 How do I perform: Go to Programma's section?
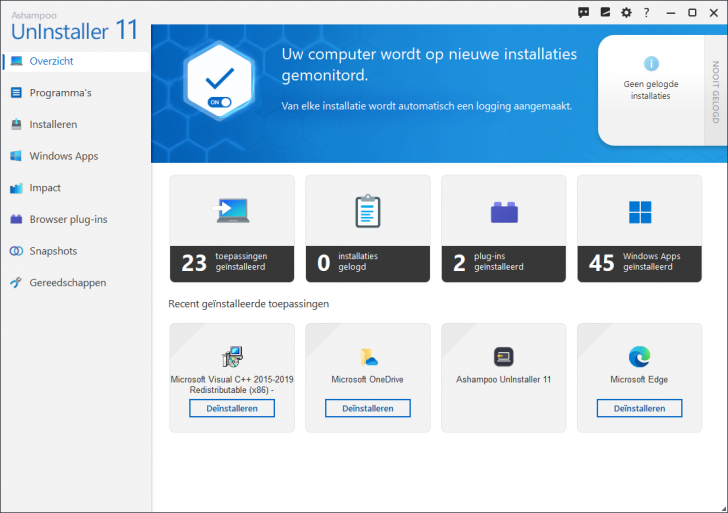point(76,93)
